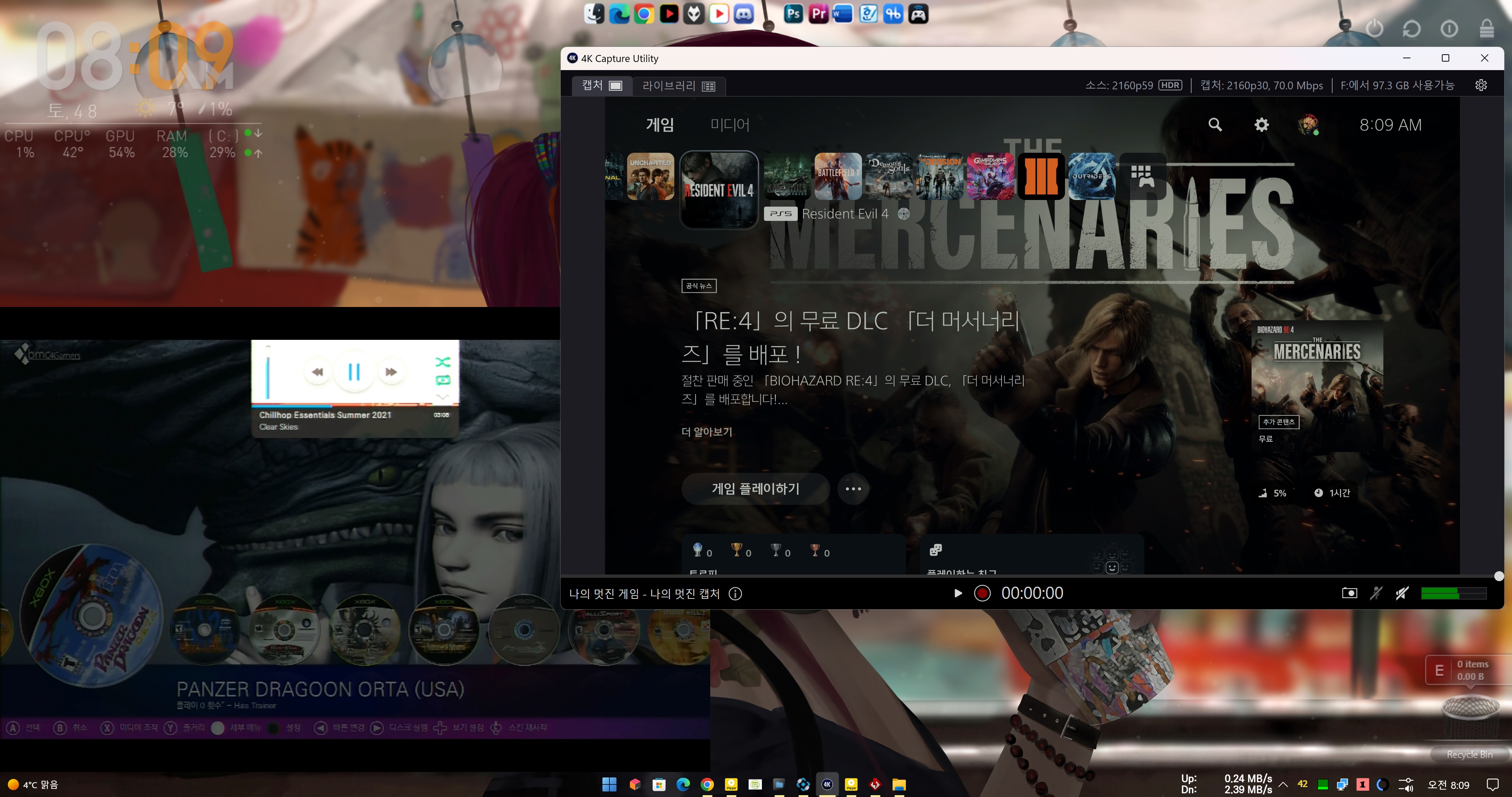Image resolution: width=1512 pixels, height=797 pixels.
Task: Collapse the music widget with the chevron
Action: click(443, 397)
